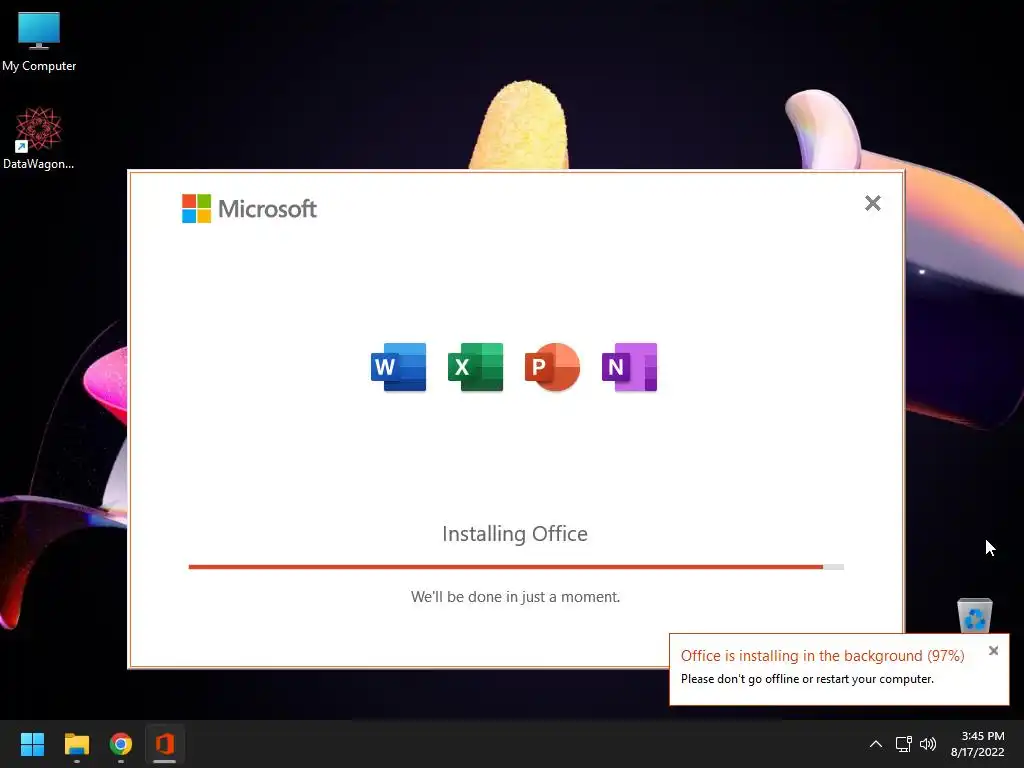Click 'Please don't go offline' message text
The image size is (1024, 768).
[x=807, y=679]
